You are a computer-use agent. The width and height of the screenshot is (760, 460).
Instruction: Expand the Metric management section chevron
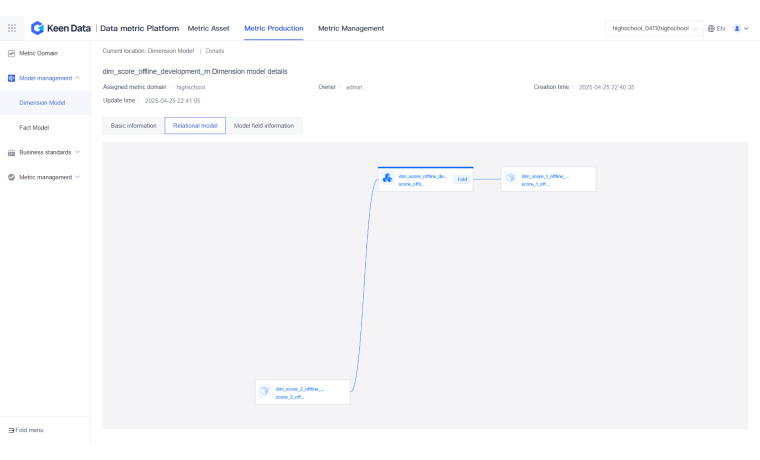[x=78, y=177]
